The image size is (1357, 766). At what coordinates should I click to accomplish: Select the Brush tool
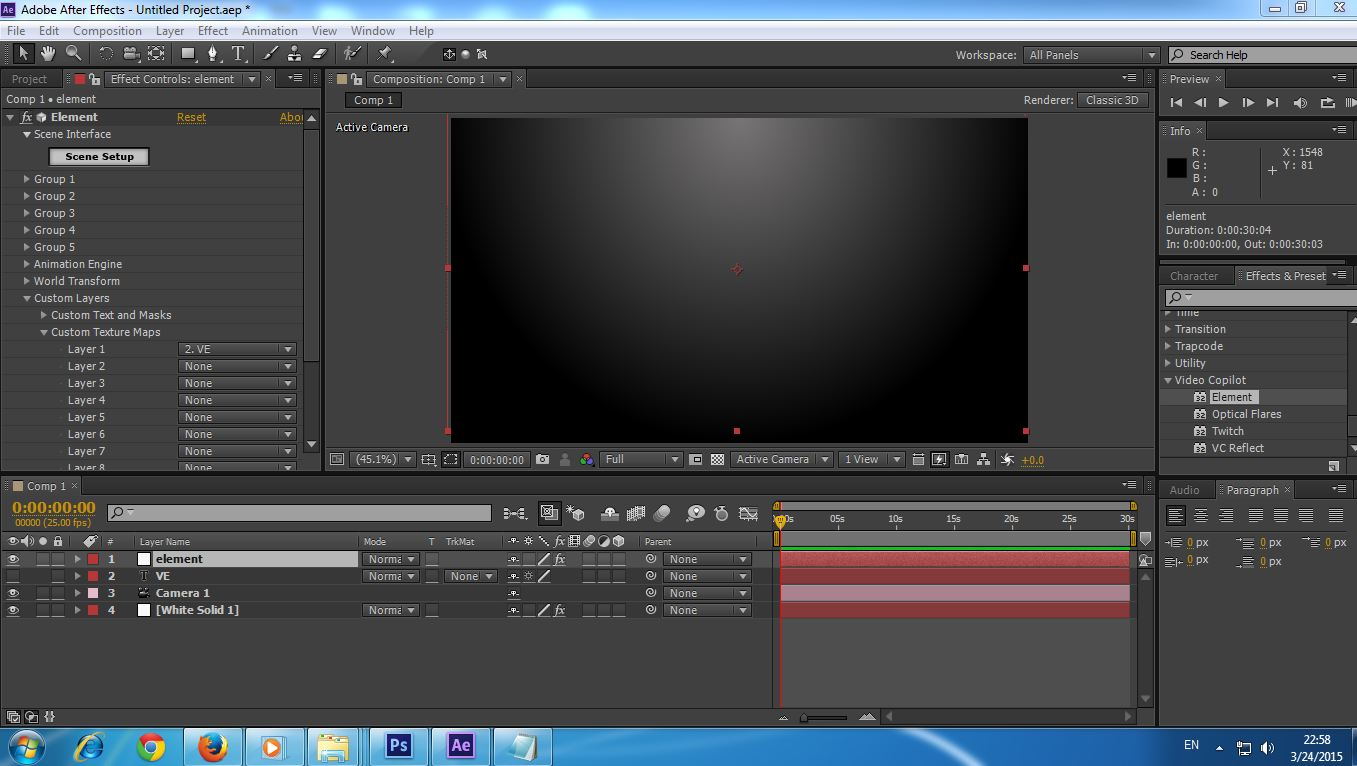click(x=270, y=54)
